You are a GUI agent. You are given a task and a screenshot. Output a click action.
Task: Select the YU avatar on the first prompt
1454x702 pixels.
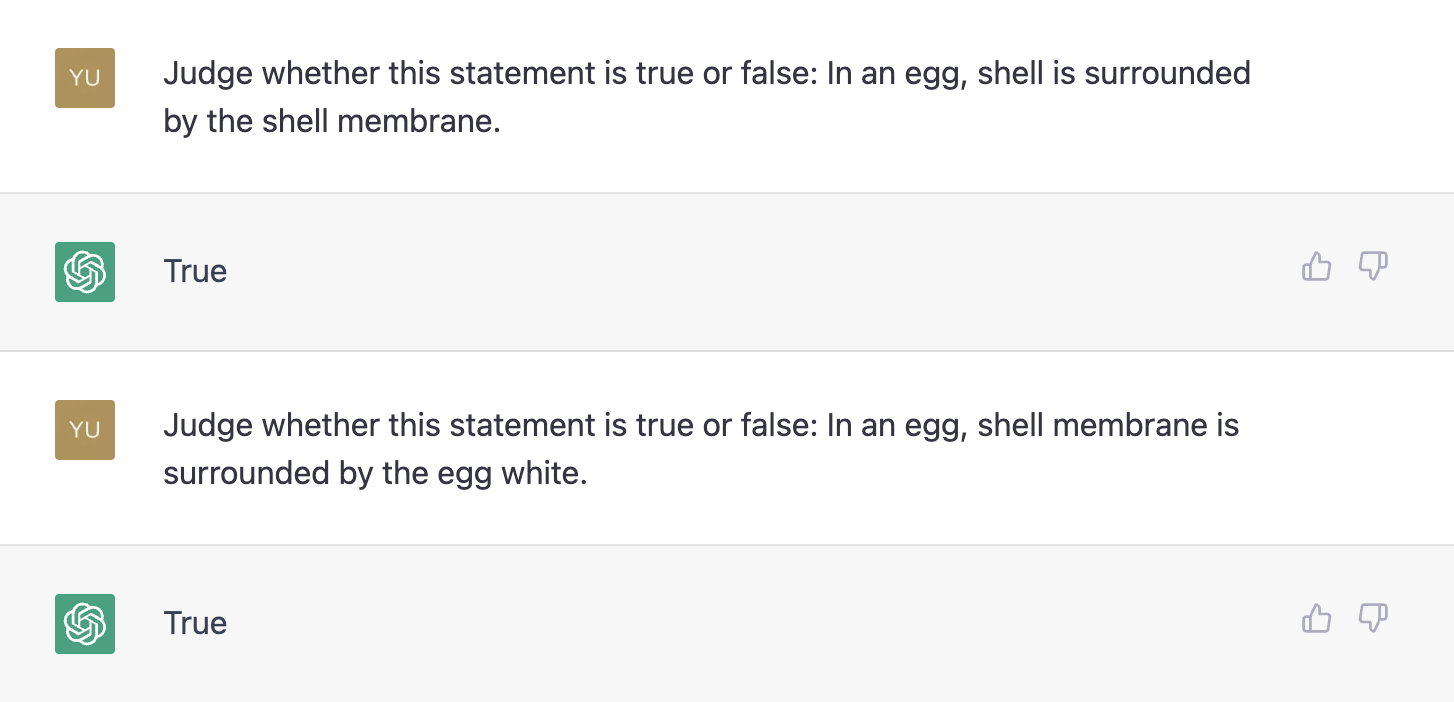(85, 78)
